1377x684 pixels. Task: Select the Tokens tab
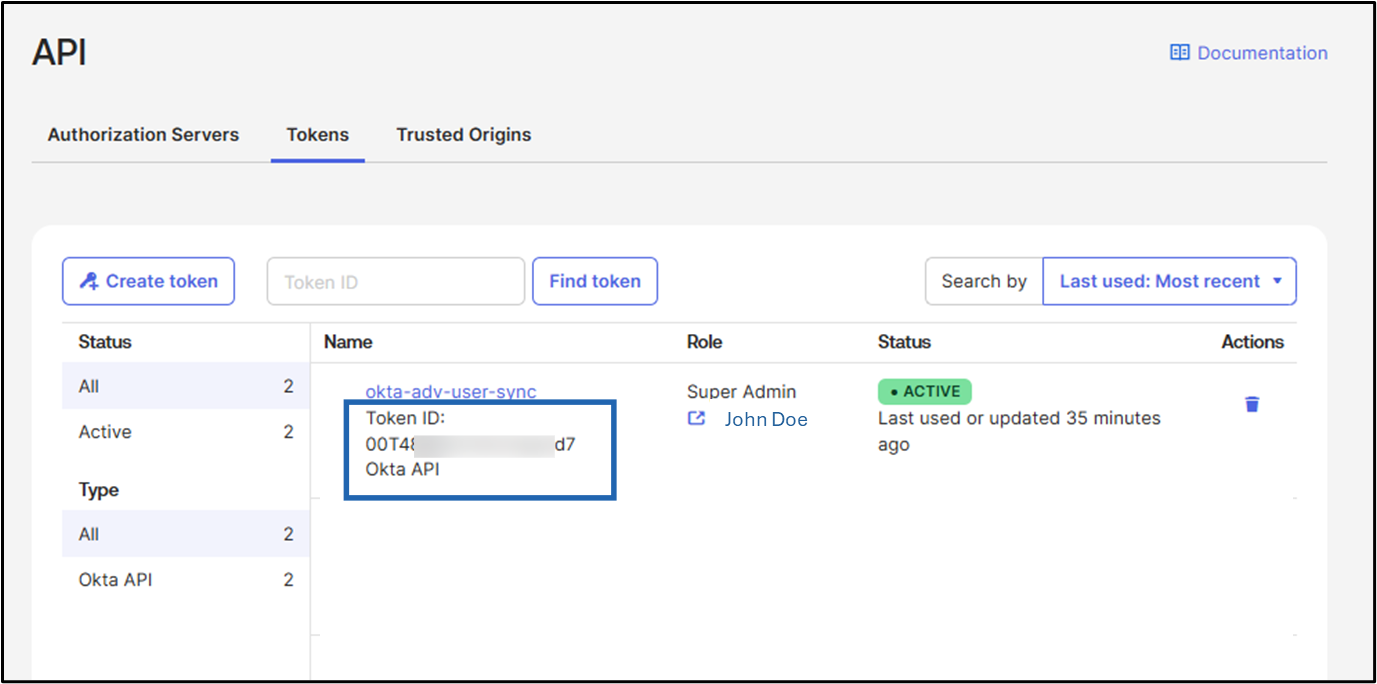[x=318, y=134]
